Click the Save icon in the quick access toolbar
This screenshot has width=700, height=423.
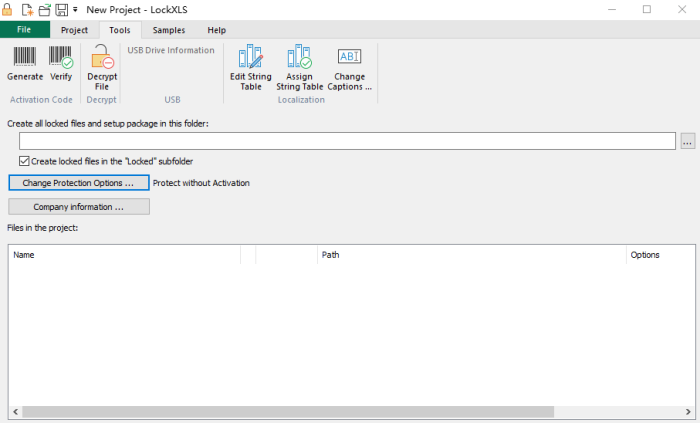[x=62, y=9]
